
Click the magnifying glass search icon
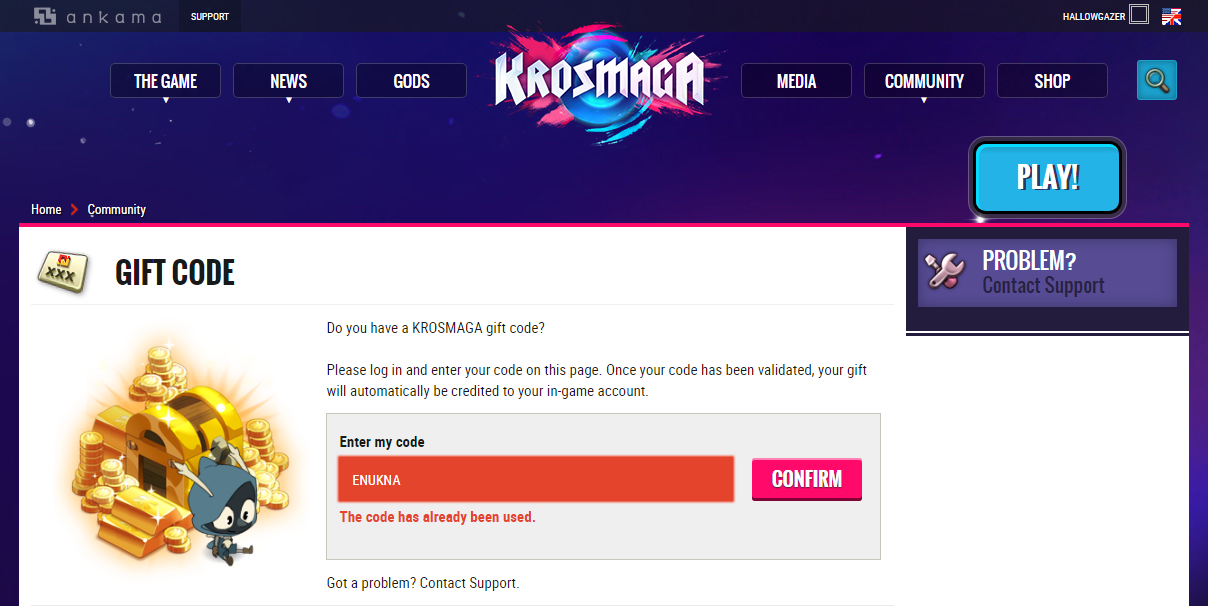pos(1157,80)
